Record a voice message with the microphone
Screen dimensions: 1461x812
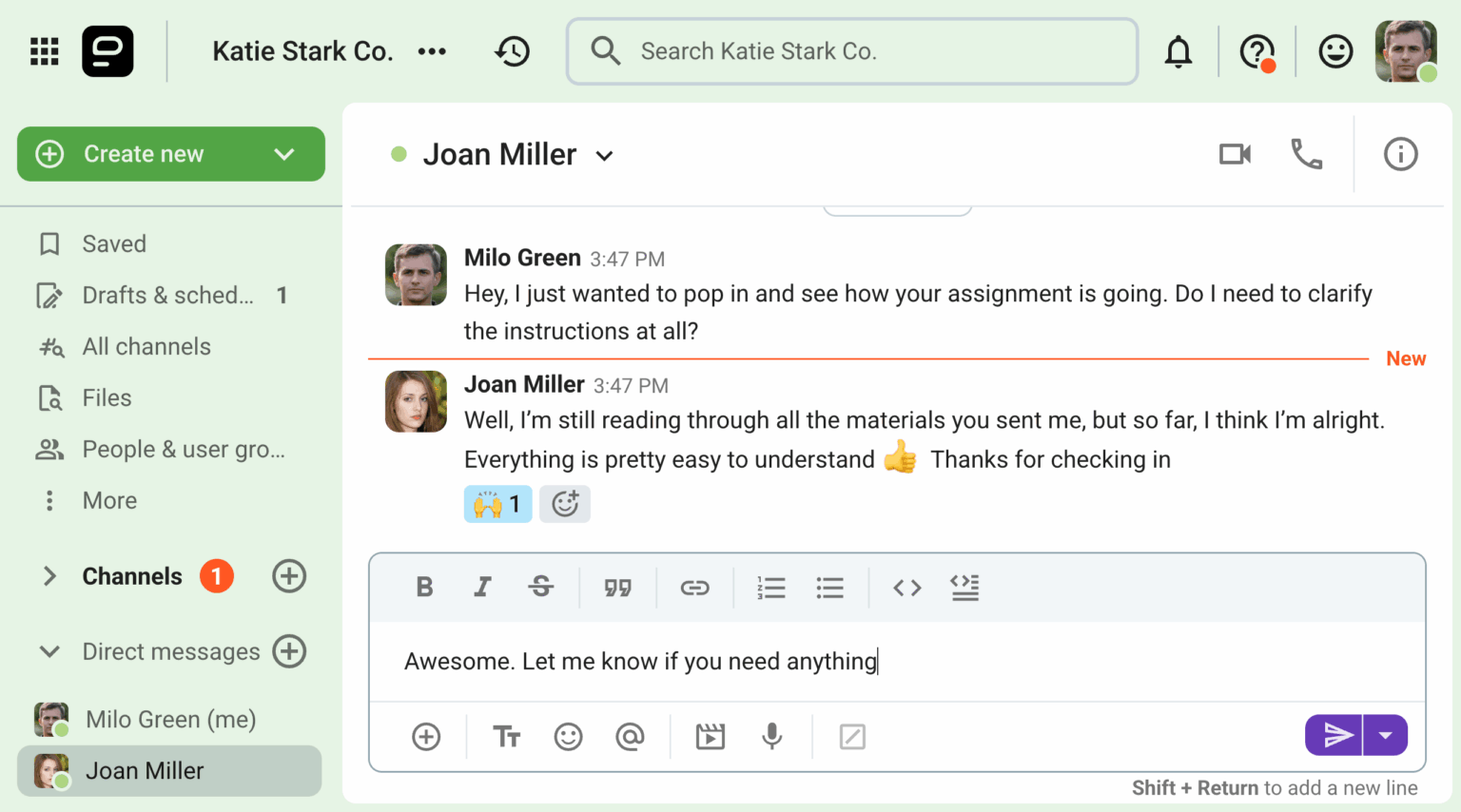pos(771,736)
